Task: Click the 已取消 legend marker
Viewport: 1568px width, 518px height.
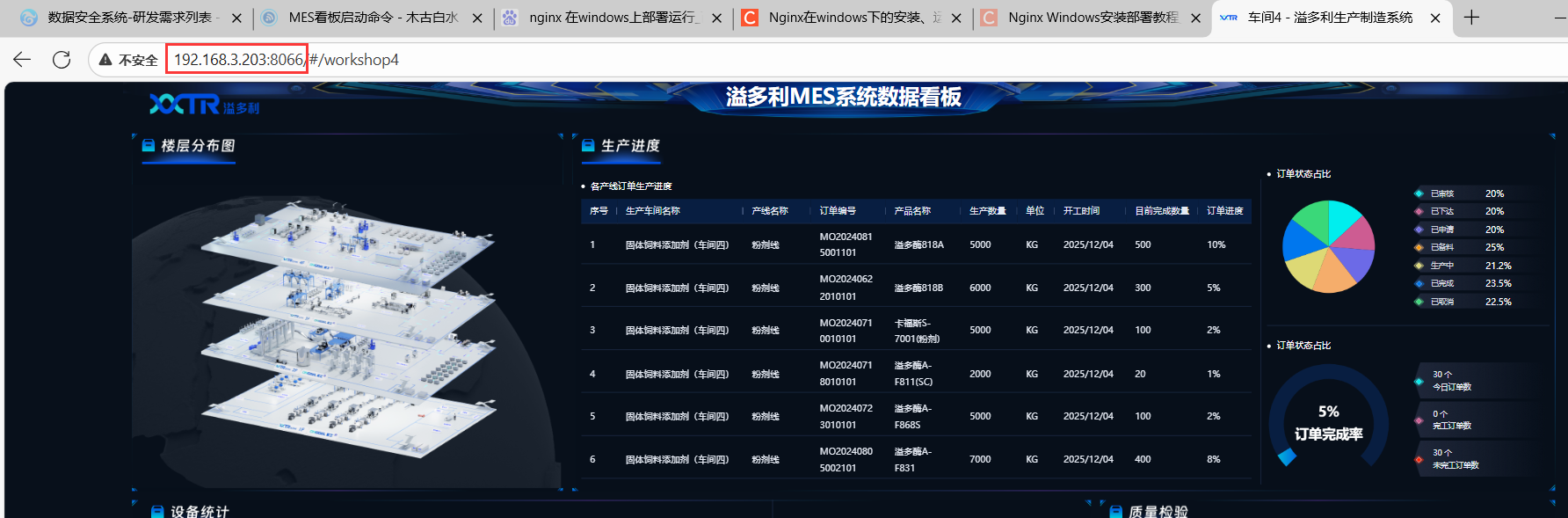Action: click(x=1419, y=302)
